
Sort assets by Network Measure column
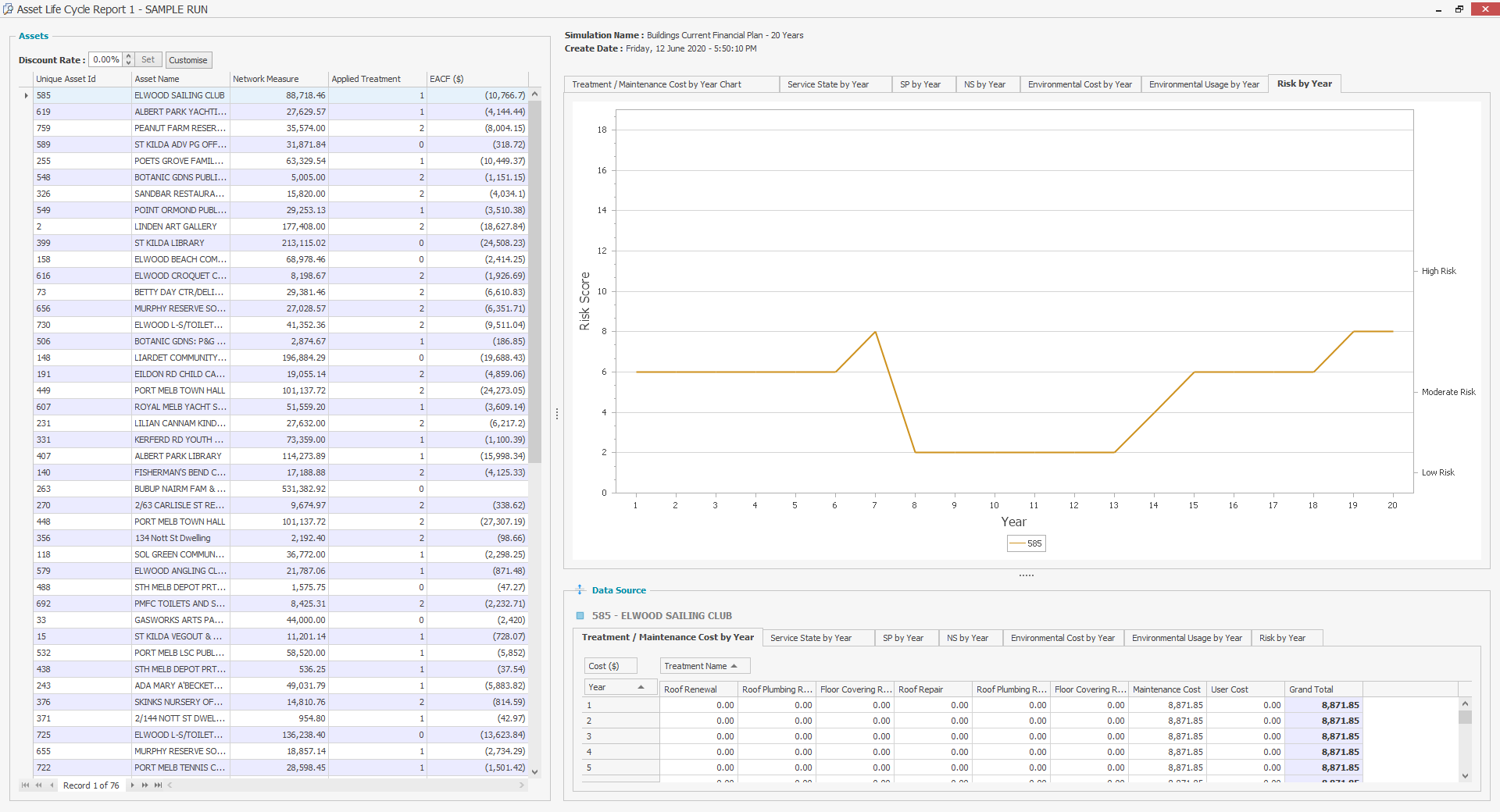pyautogui.click(x=279, y=79)
